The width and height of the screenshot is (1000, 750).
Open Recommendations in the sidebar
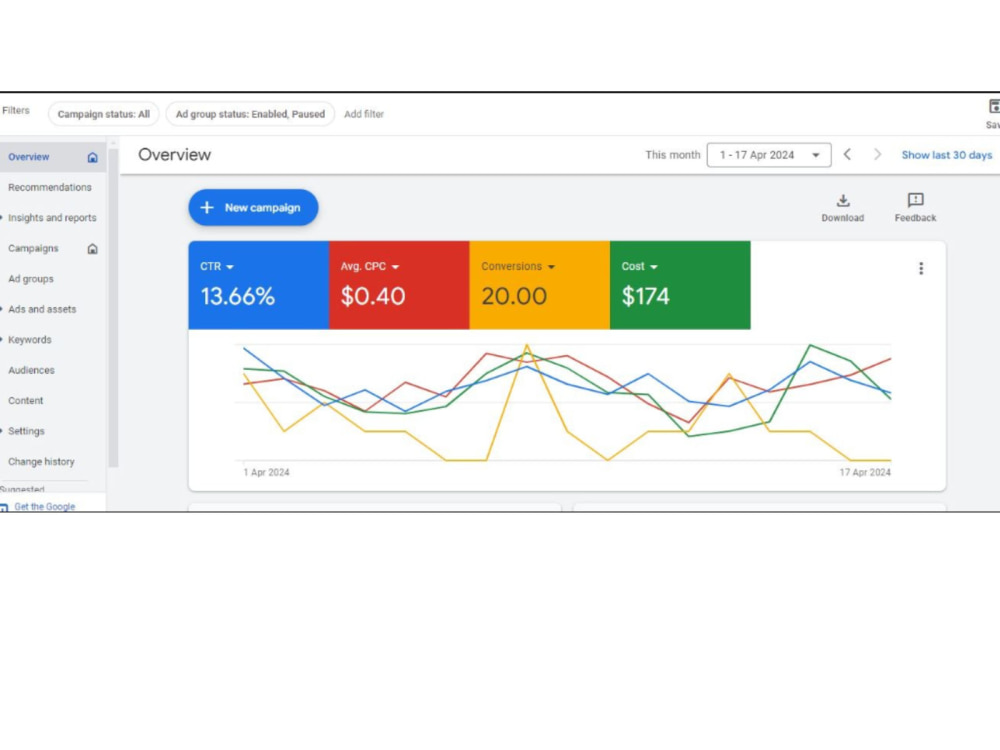(50, 188)
